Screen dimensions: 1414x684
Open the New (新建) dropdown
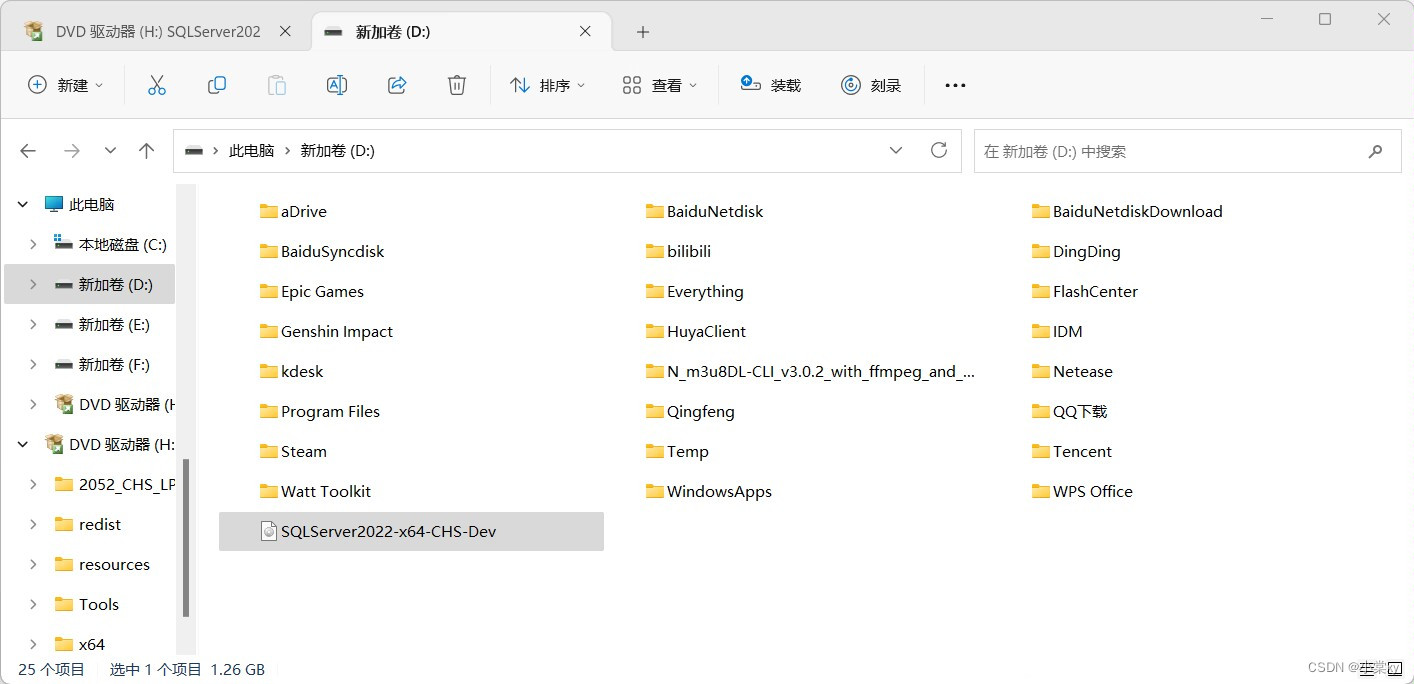[x=65, y=85]
